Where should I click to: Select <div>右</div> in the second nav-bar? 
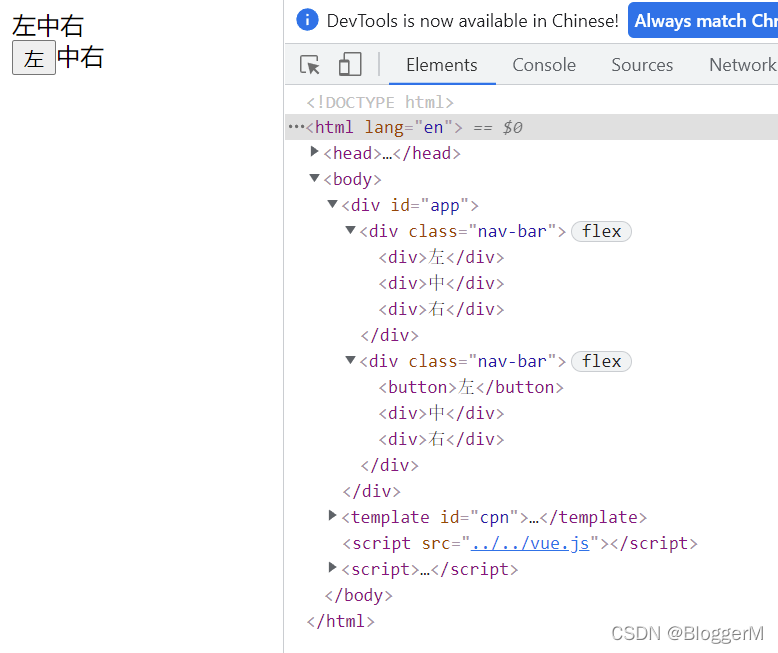tap(441, 439)
